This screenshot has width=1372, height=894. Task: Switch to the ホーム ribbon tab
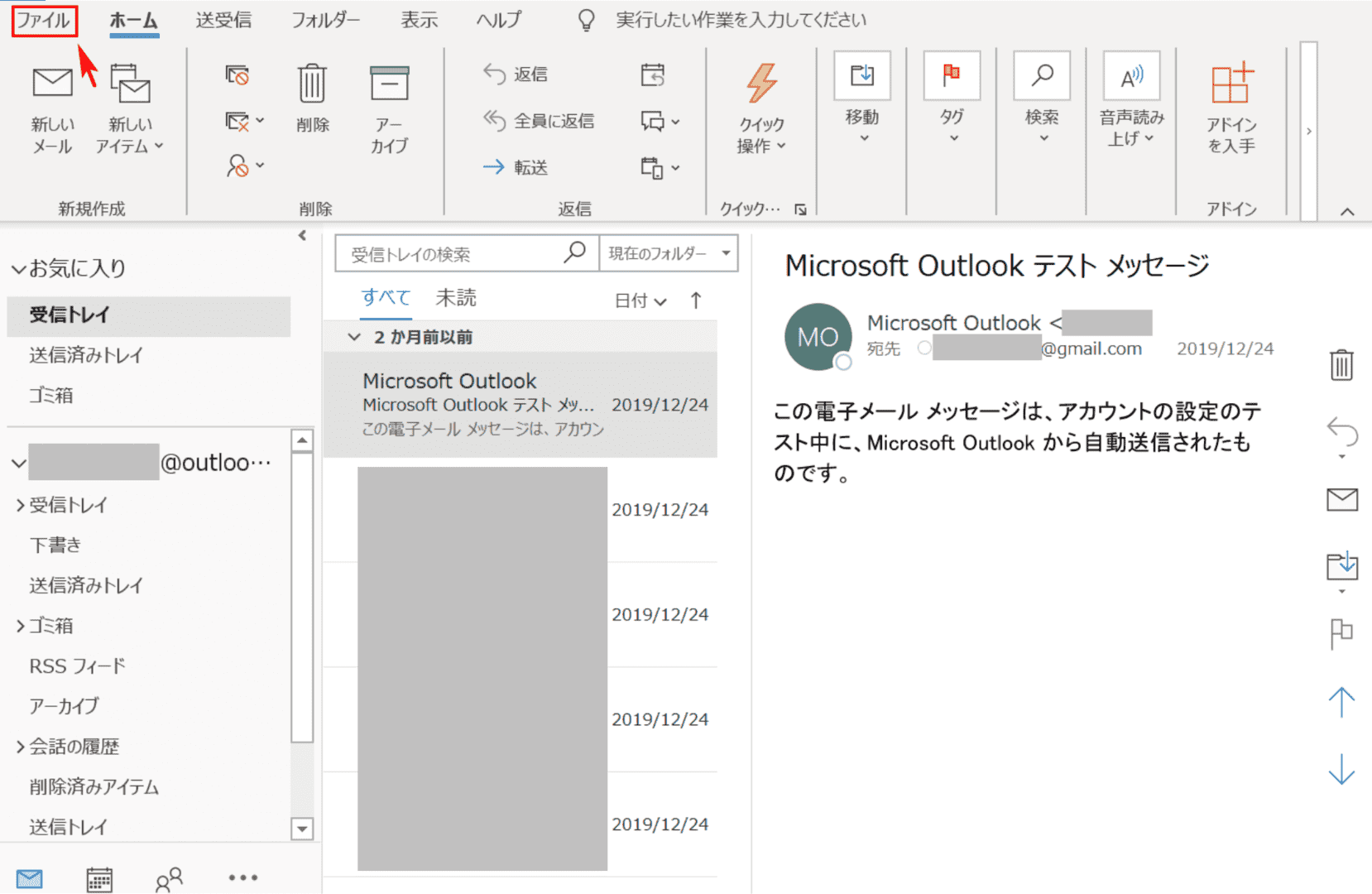(x=133, y=21)
